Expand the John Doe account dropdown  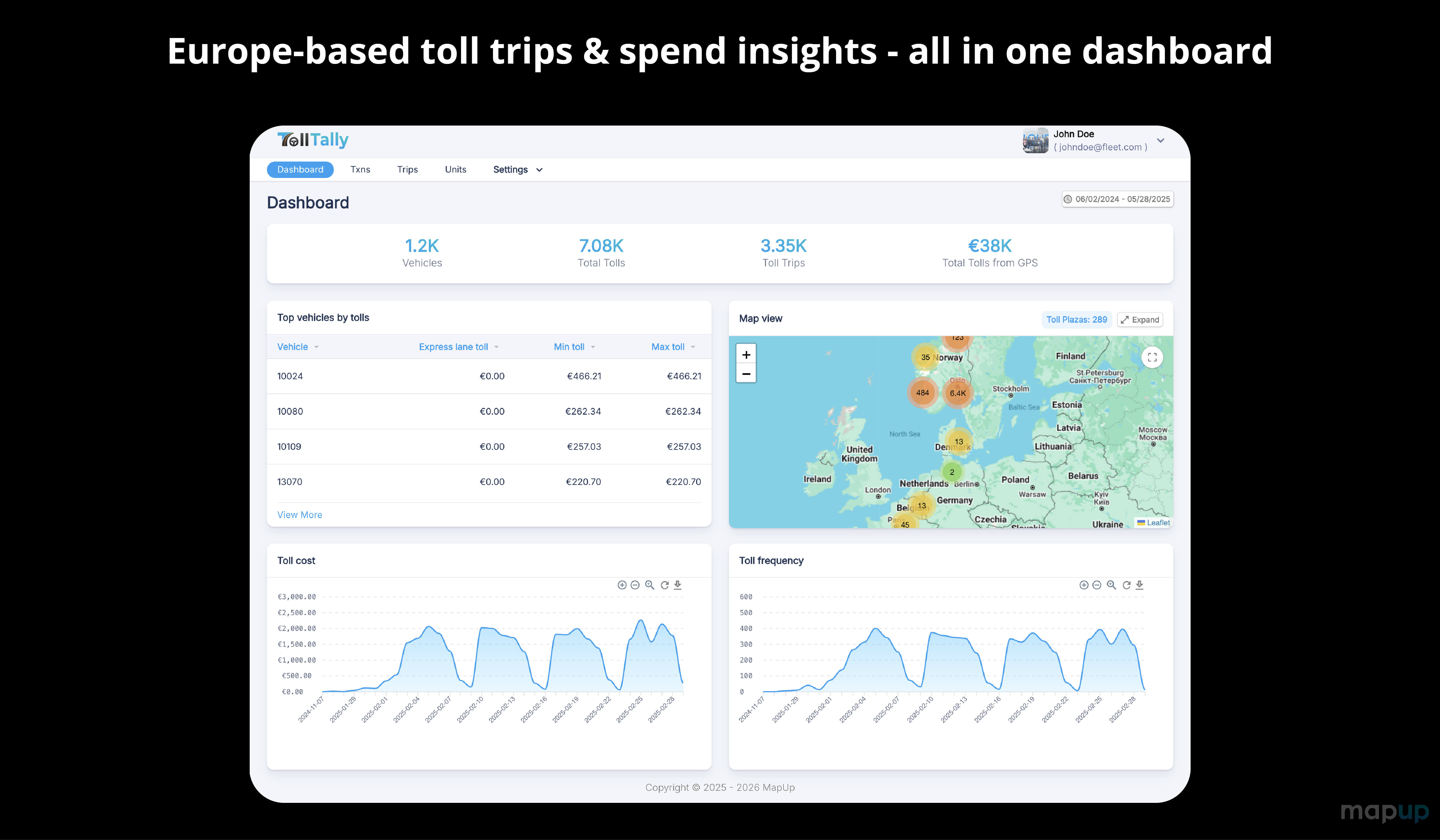click(1161, 141)
